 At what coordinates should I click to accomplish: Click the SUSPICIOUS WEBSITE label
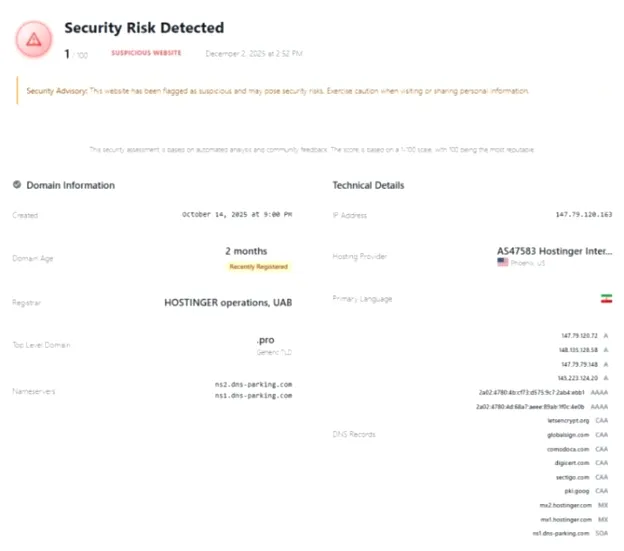pyautogui.click(x=146, y=53)
